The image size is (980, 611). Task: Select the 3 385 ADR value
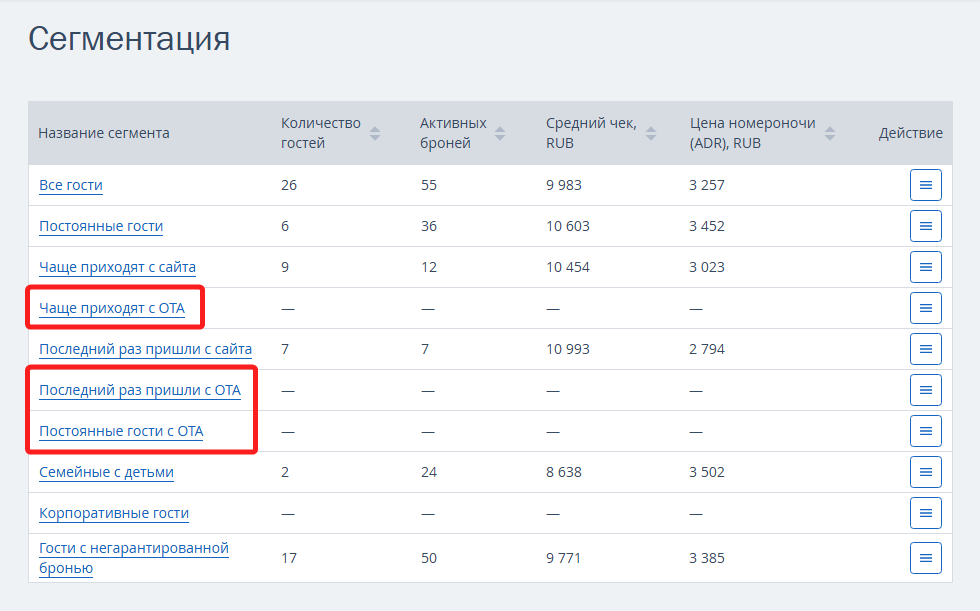(x=707, y=558)
